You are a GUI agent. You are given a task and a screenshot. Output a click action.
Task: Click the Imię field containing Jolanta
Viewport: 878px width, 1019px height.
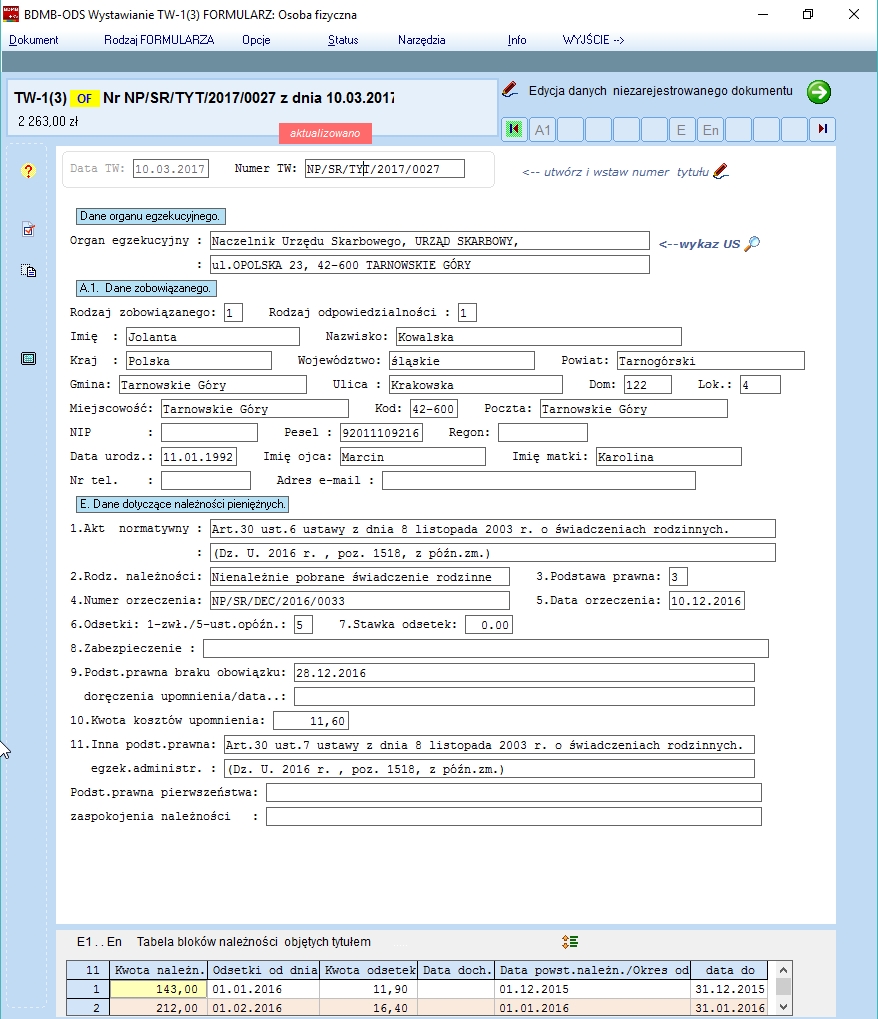coord(213,337)
